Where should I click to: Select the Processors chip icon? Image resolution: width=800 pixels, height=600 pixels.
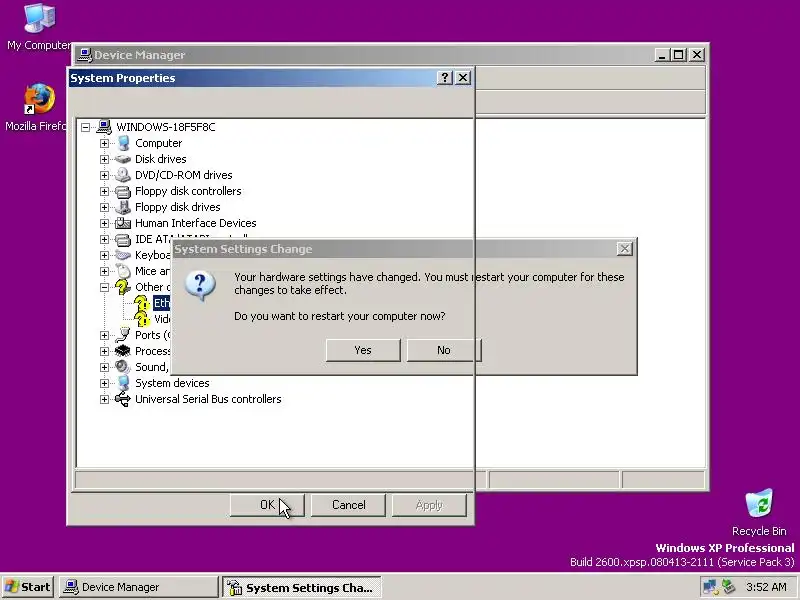pos(123,351)
